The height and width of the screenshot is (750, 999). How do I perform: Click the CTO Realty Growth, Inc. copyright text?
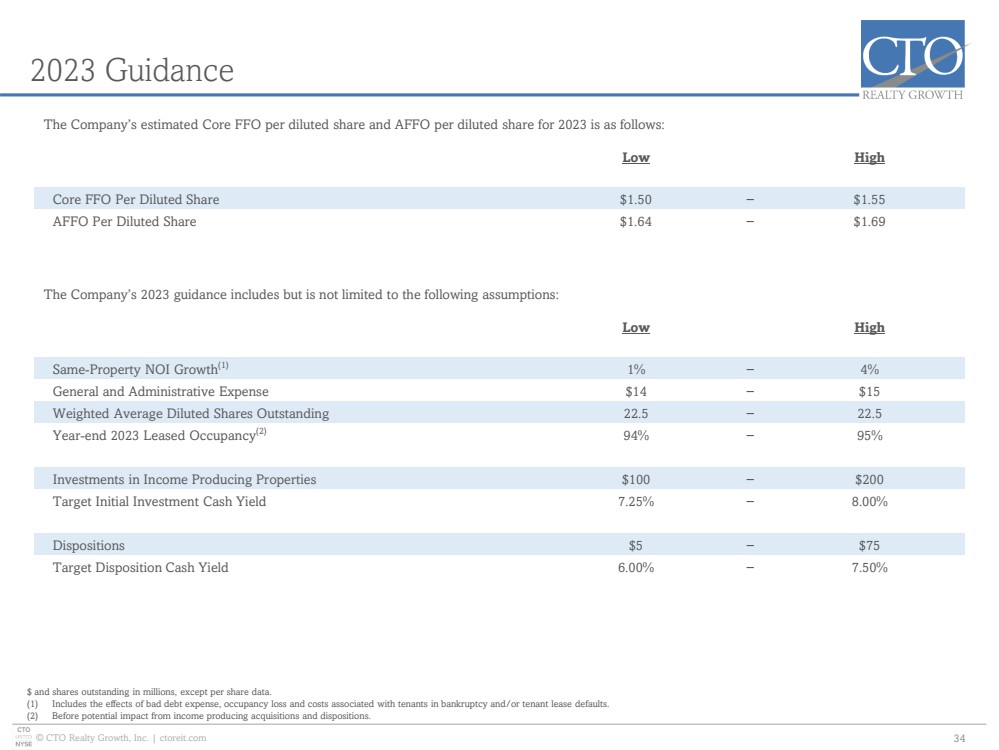[92, 738]
